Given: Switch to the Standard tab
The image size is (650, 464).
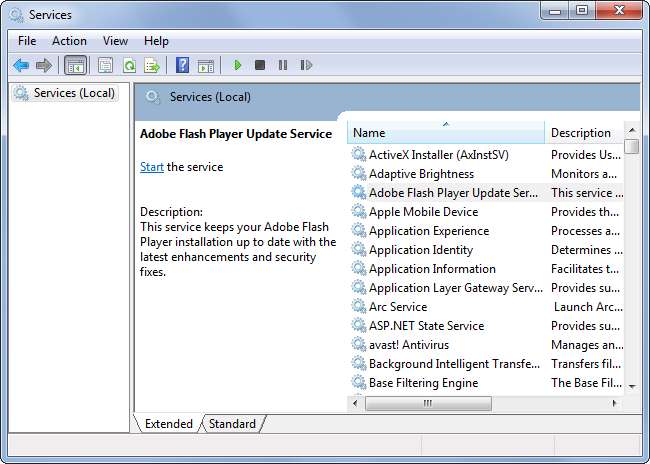Looking at the screenshot, I should coord(232,424).
